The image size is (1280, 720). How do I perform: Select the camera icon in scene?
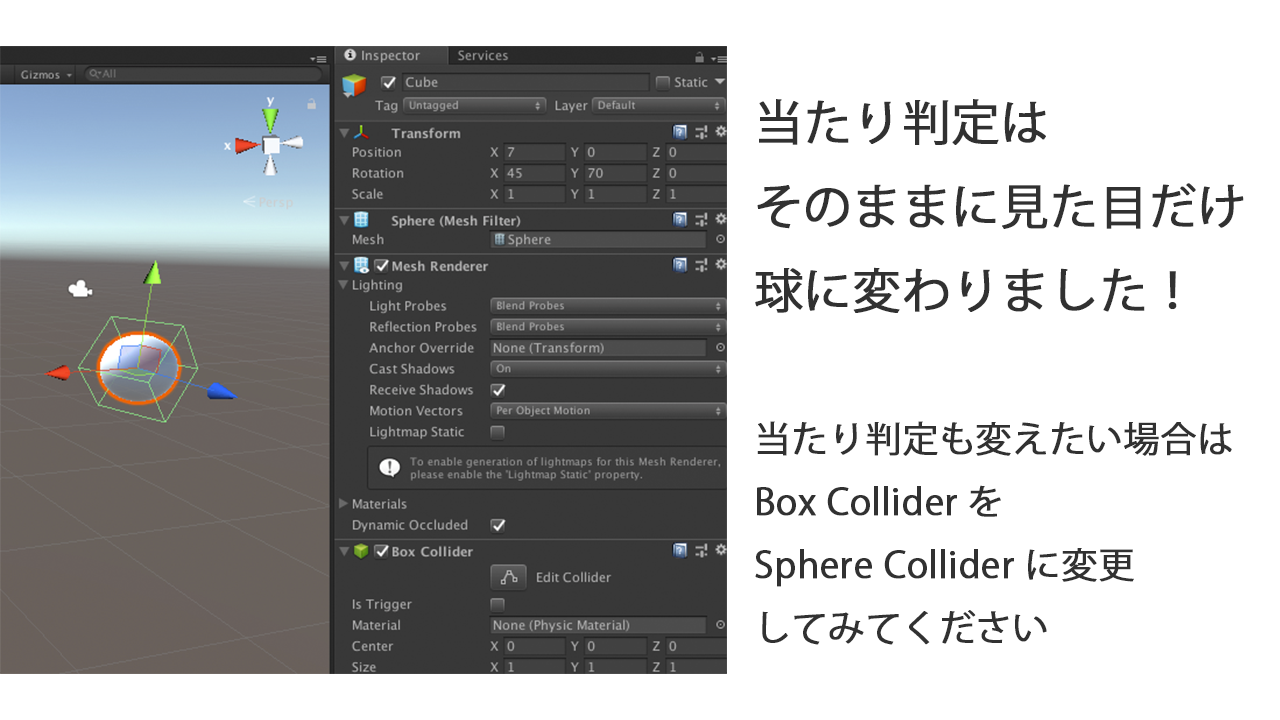[x=80, y=290]
